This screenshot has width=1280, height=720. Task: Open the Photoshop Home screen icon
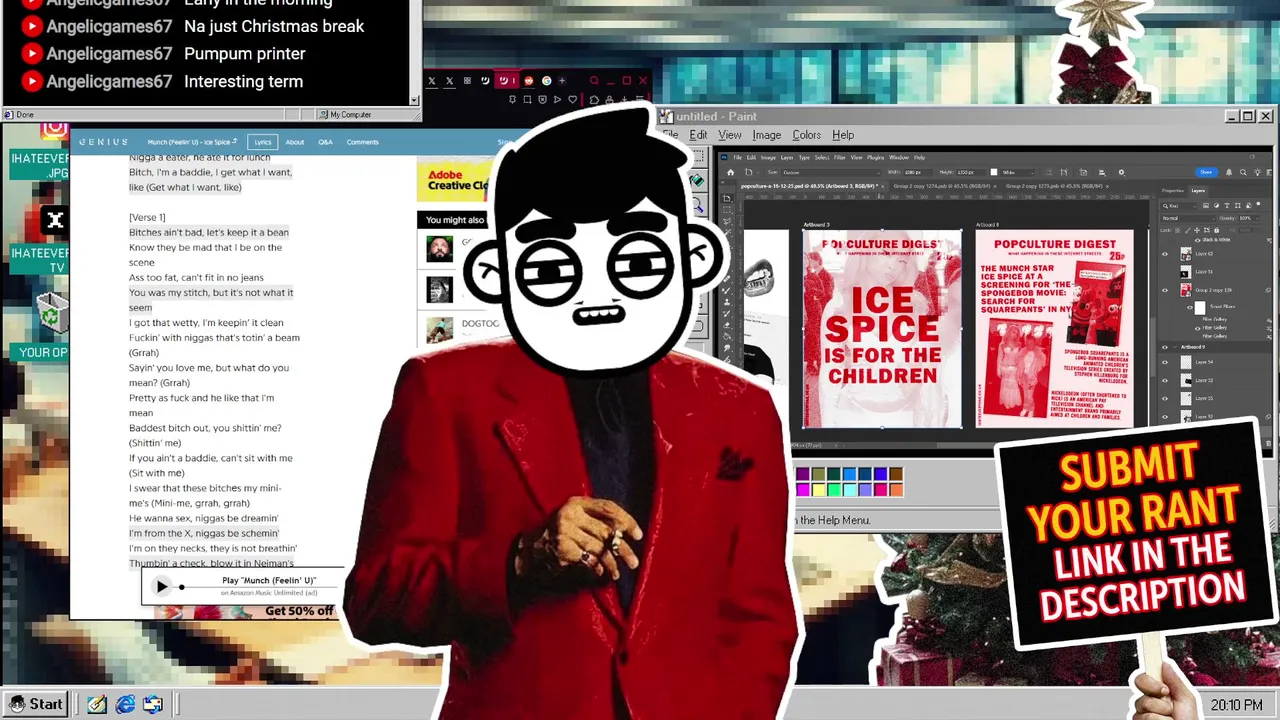[731, 172]
